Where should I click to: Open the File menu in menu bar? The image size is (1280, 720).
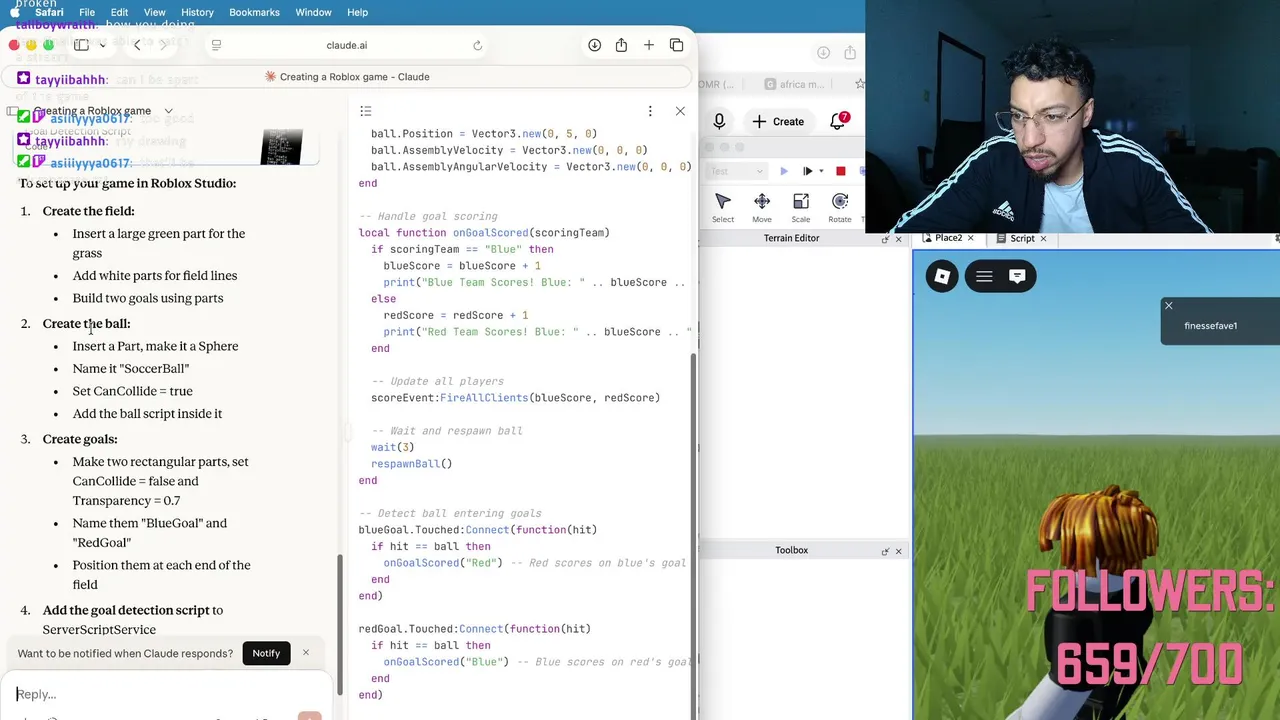tap(87, 12)
